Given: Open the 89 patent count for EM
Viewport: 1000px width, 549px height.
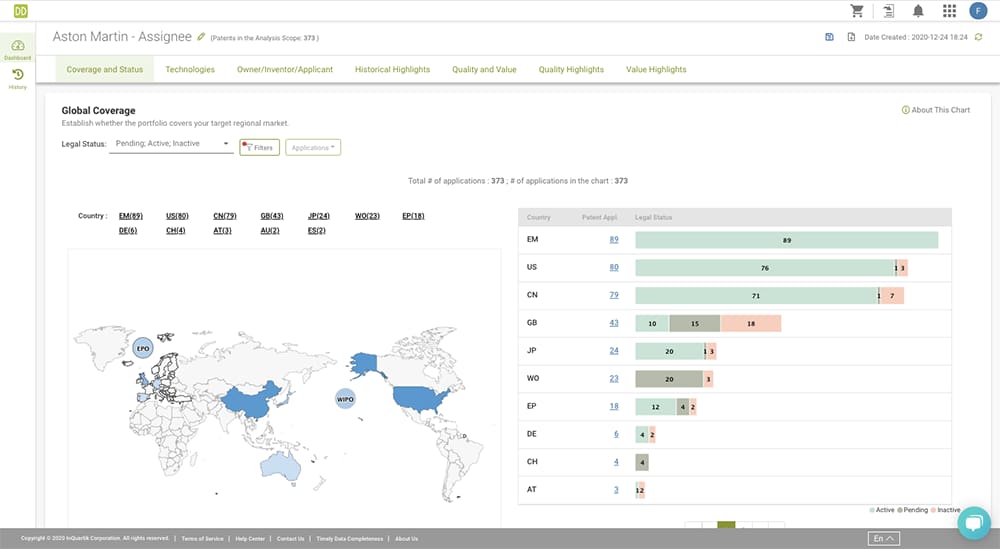Looking at the screenshot, I should [x=614, y=239].
